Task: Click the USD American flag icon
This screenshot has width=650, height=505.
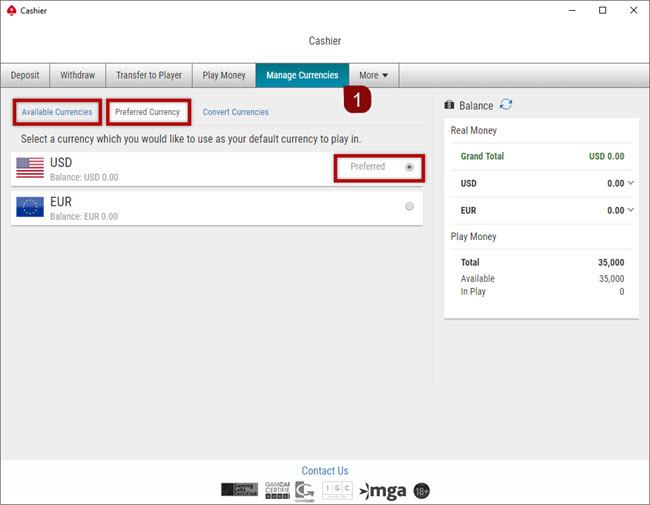Action: [30, 168]
